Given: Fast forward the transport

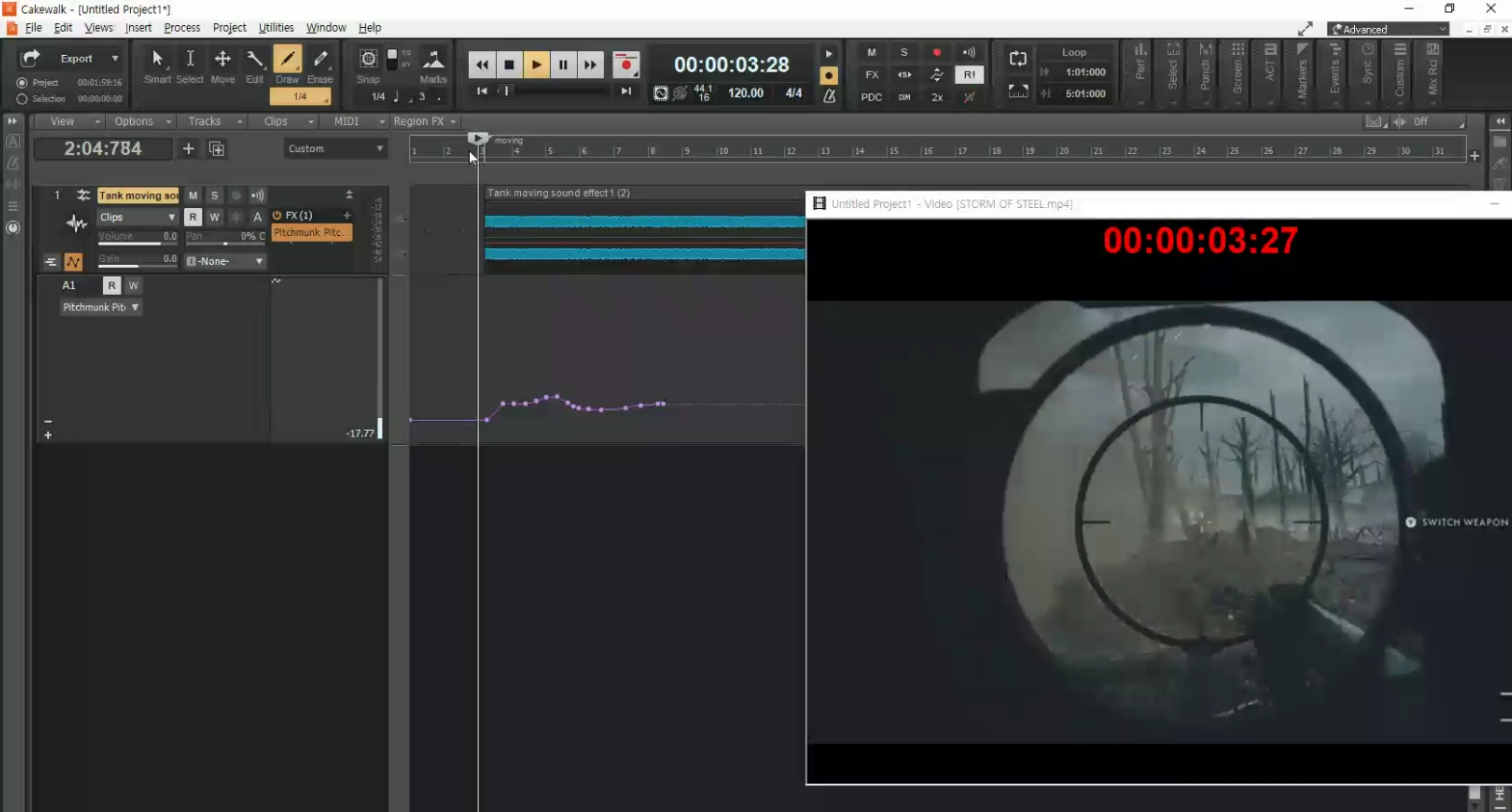Looking at the screenshot, I should (590, 65).
